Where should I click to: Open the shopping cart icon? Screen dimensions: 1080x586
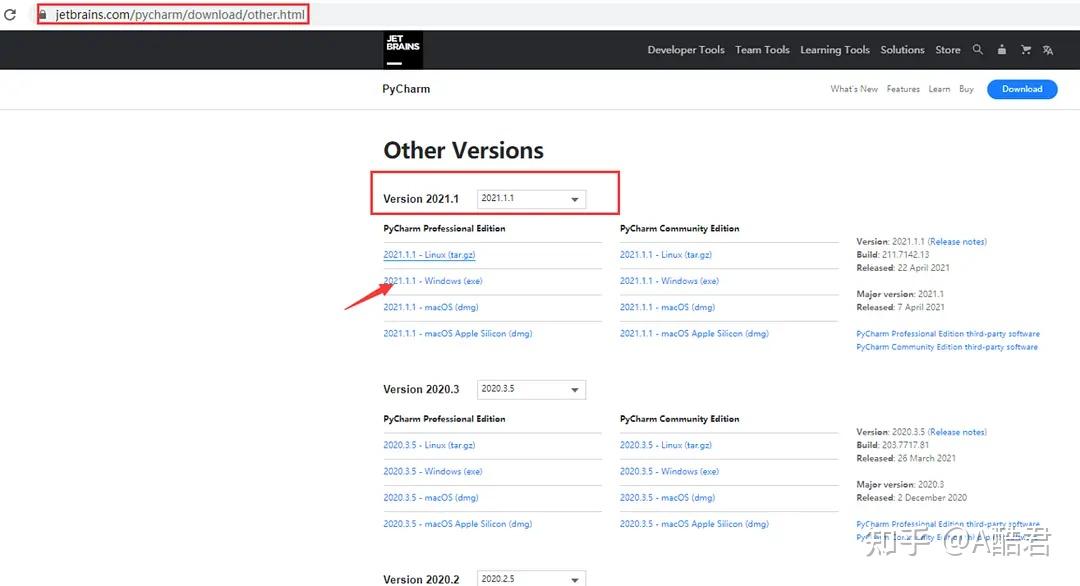(x=1026, y=50)
